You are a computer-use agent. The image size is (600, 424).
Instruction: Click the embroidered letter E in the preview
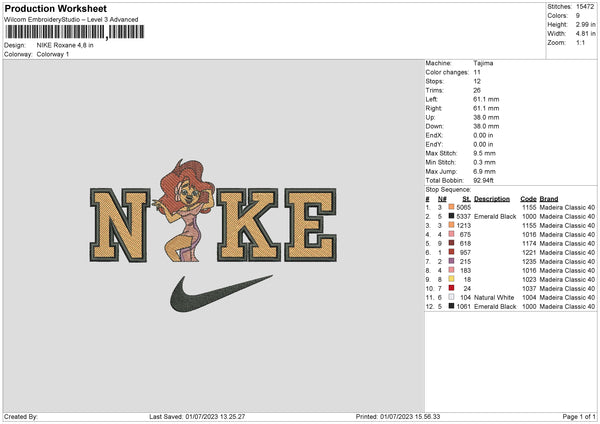click(x=311, y=225)
